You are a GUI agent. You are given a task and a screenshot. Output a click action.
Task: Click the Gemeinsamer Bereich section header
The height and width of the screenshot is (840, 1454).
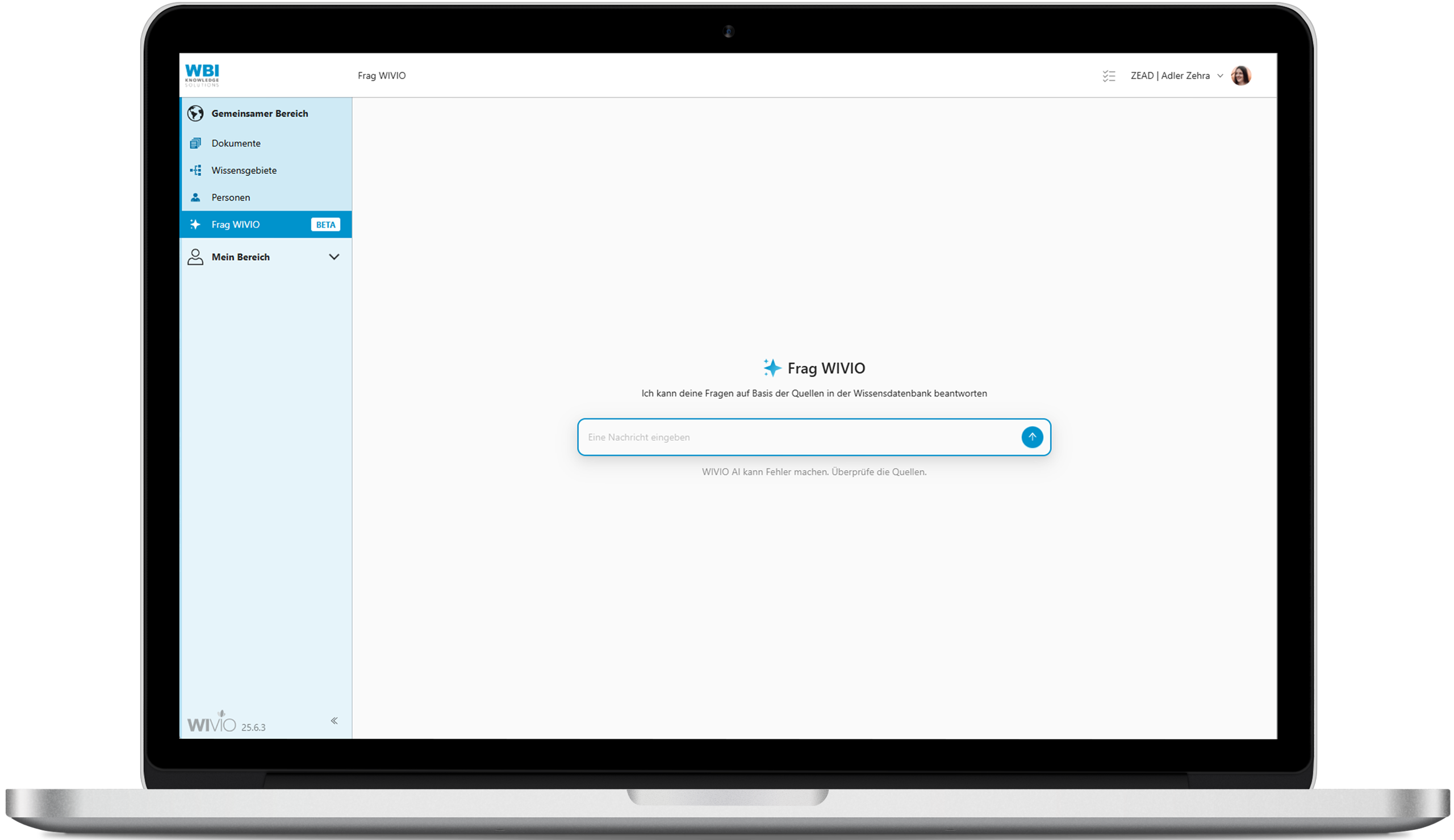click(260, 114)
